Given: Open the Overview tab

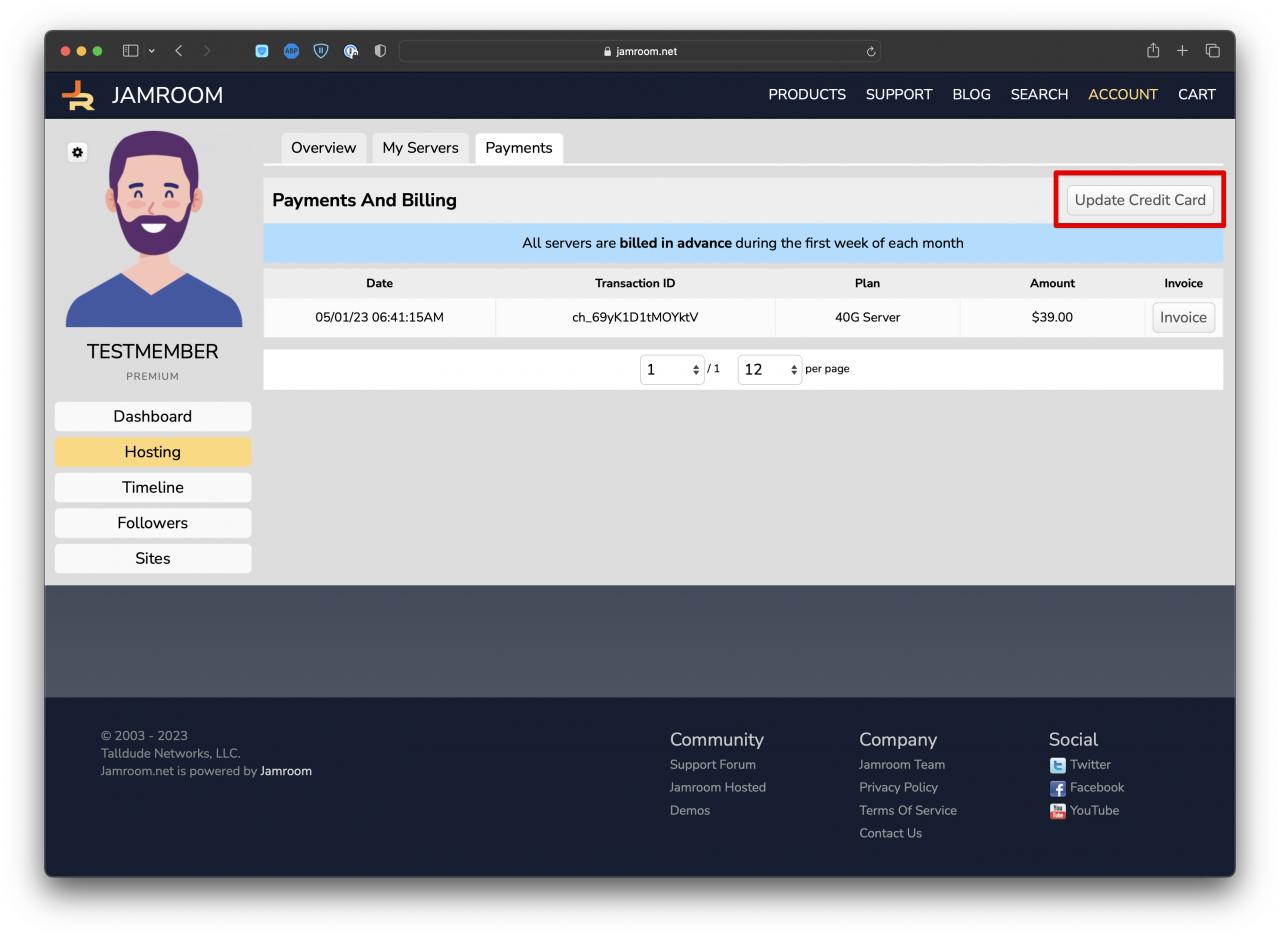Looking at the screenshot, I should pos(323,148).
